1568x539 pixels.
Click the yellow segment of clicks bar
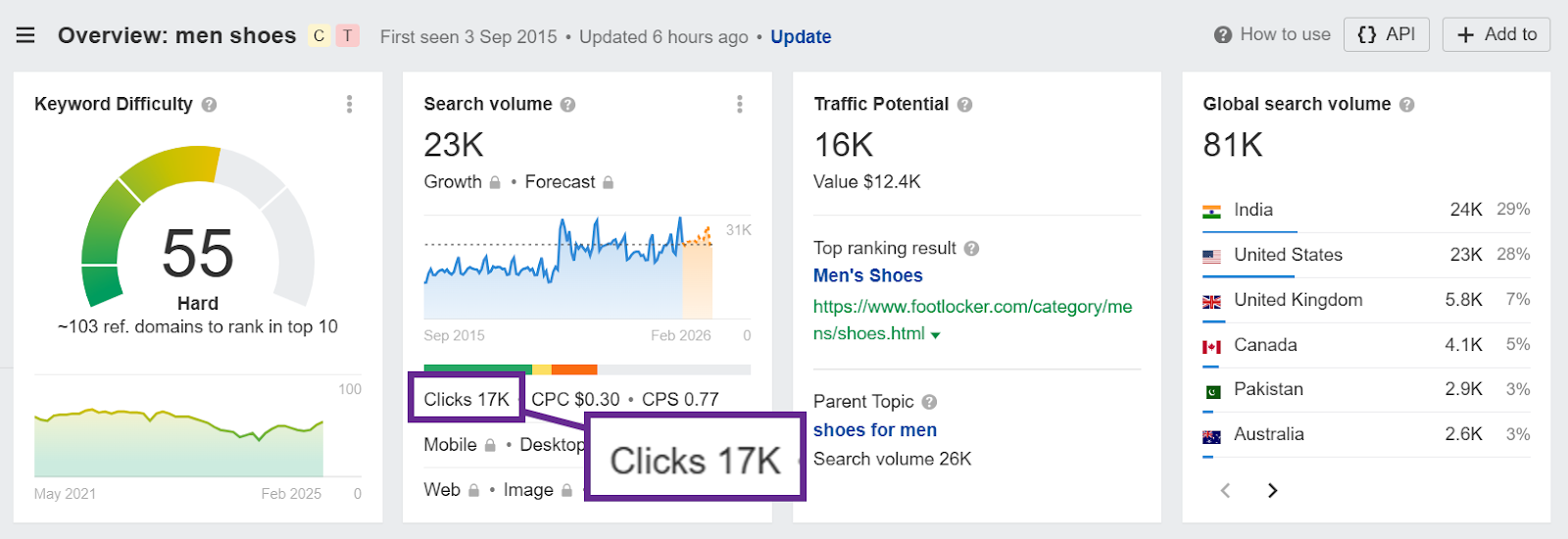point(542,369)
